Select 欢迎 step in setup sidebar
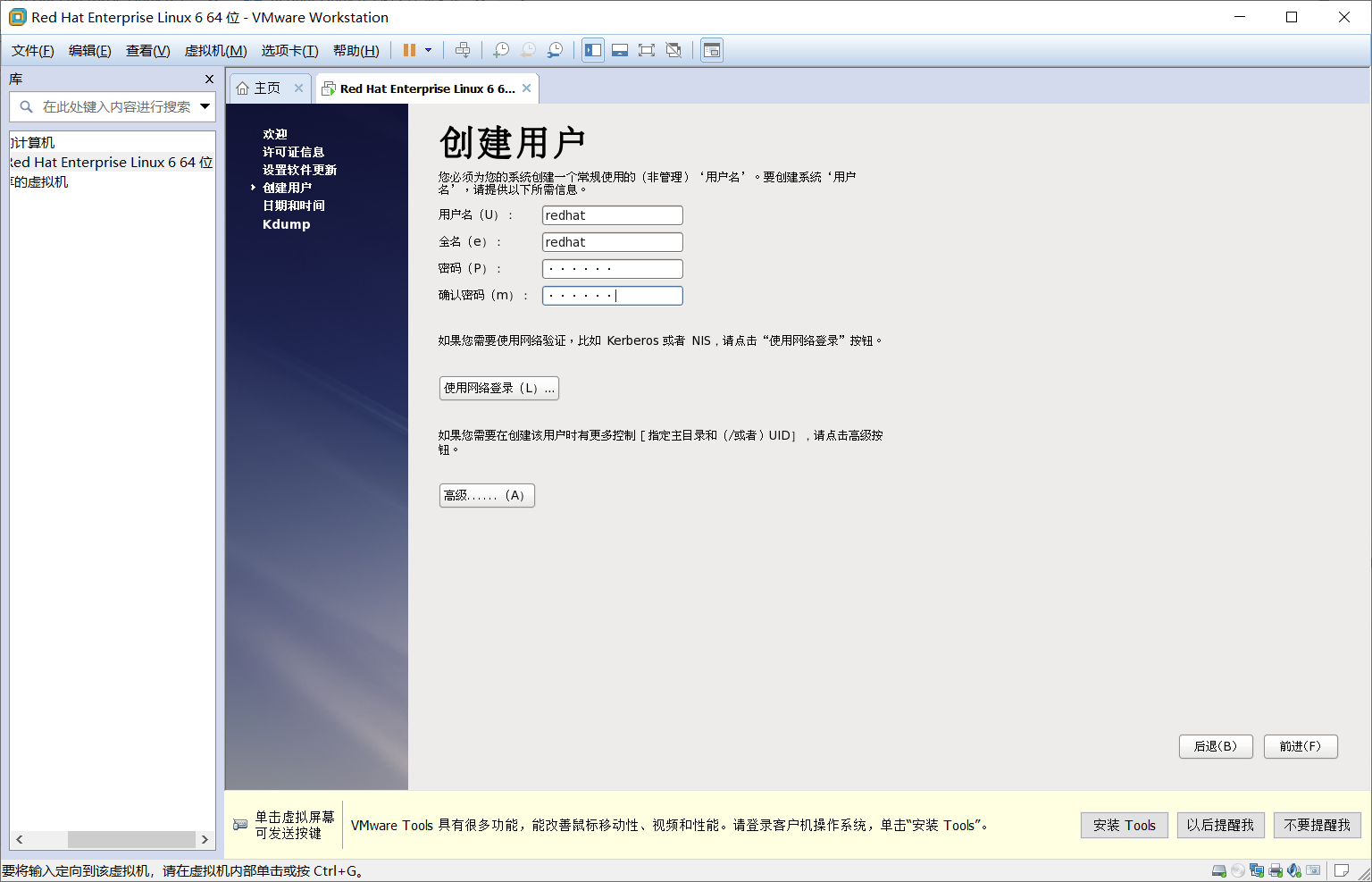Image resolution: width=1372 pixels, height=882 pixels. click(275, 134)
